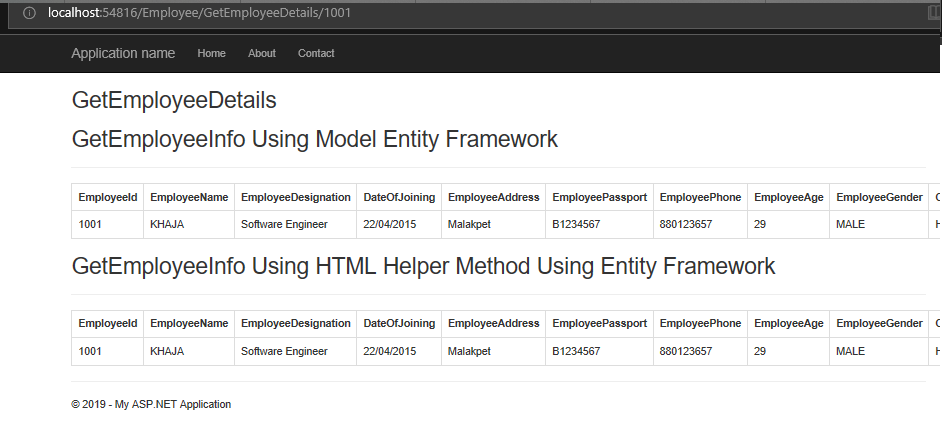Click the reader view icon at address bar's right
This screenshot has width=942, height=428.
click(934, 13)
